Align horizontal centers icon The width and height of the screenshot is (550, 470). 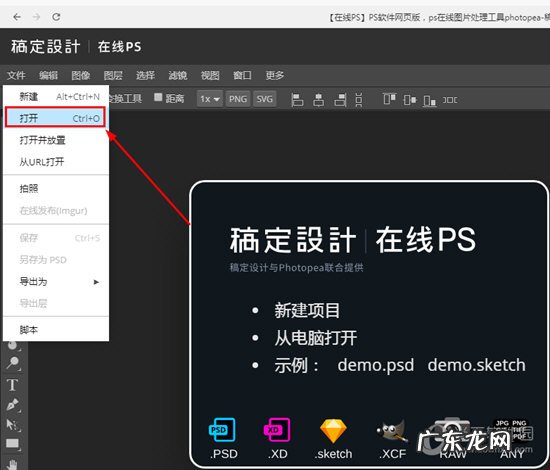[318, 100]
